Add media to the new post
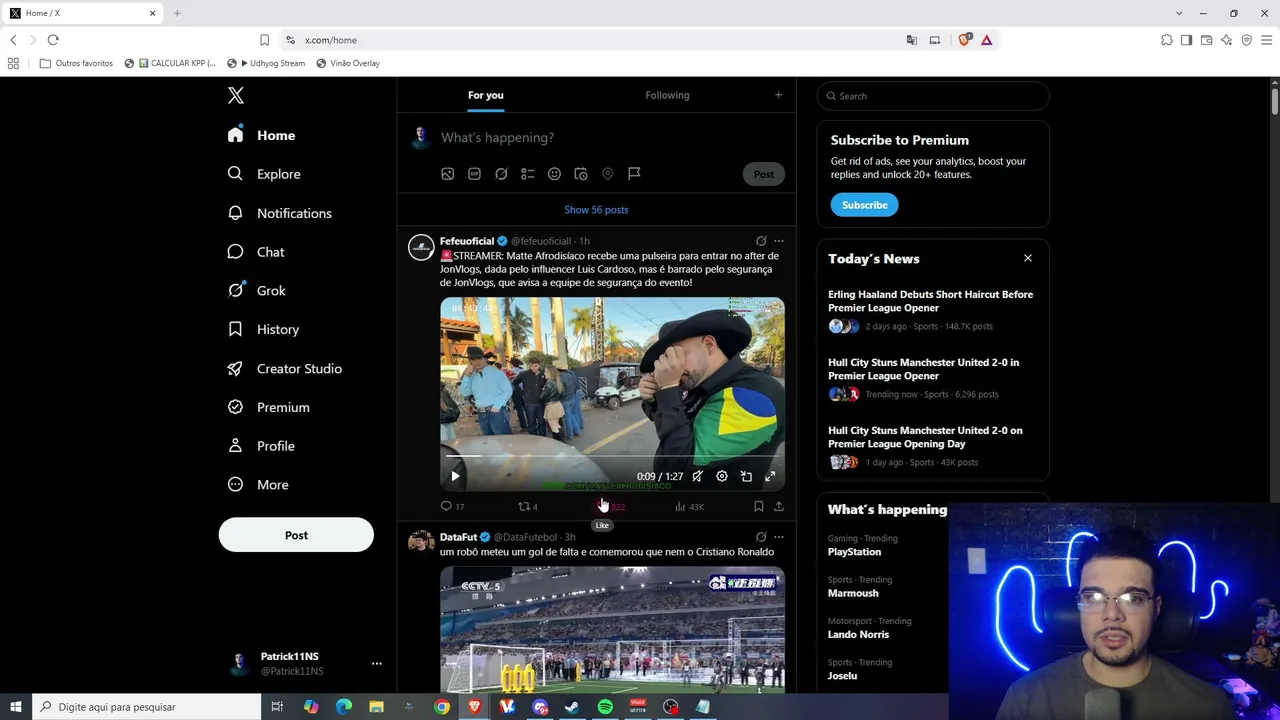 448,174
